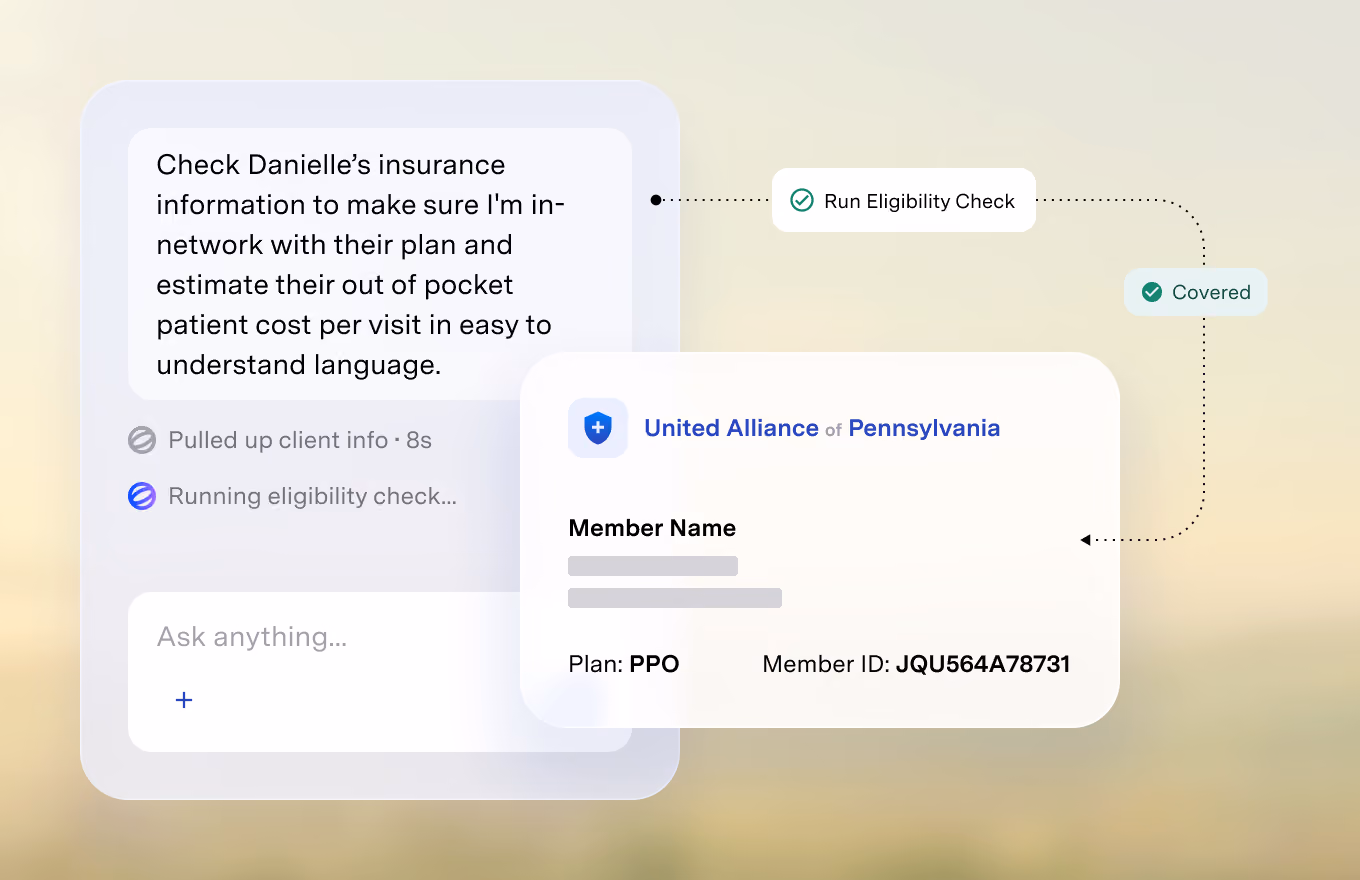This screenshot has width=1360, height=880.
Task: Click the gray globe icon beside Pulled up client info
Action: [x=142, y=440]
